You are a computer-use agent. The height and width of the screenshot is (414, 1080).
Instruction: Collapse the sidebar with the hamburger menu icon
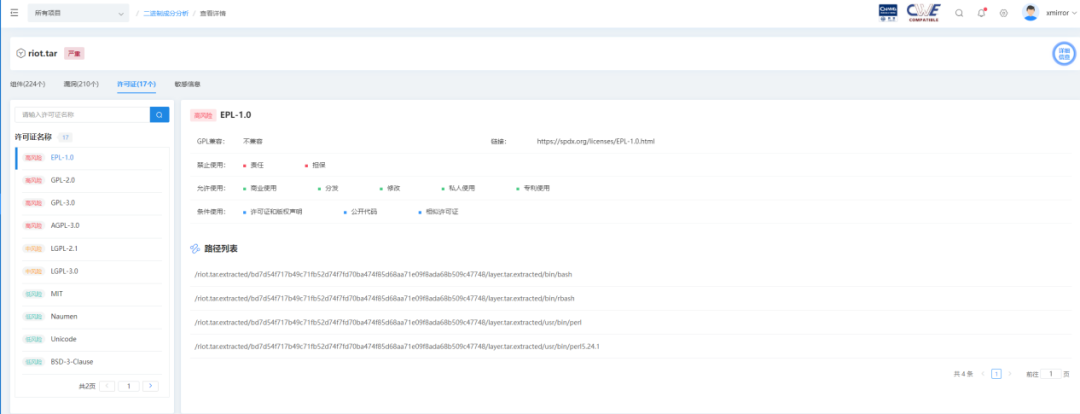click(14, 12)
